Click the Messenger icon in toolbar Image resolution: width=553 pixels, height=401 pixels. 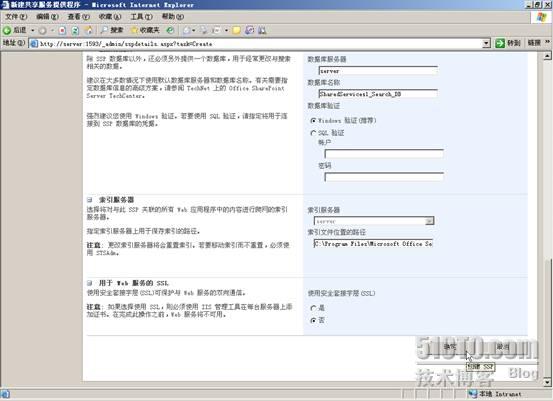pos(249,31)
